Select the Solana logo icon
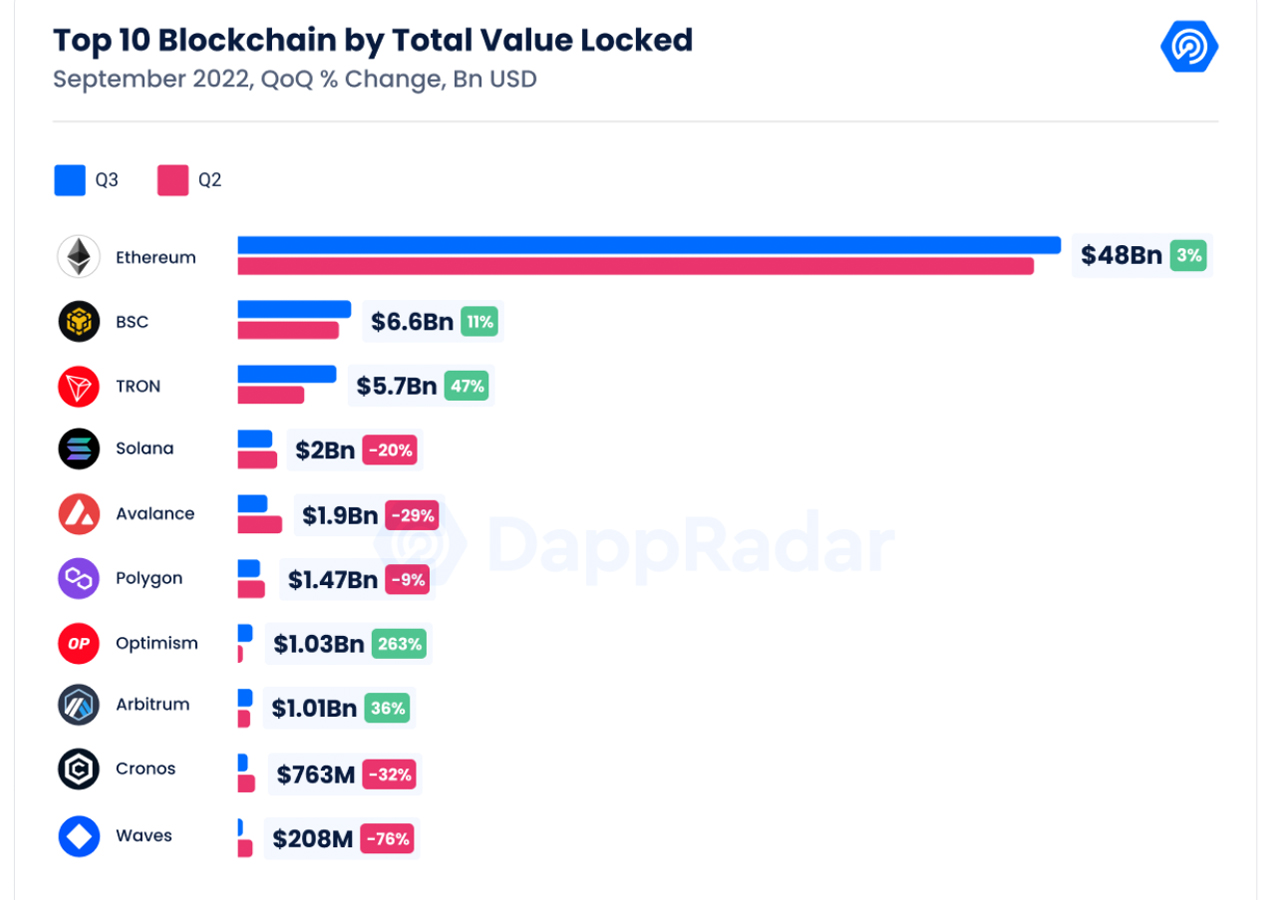 tap(78, 449)
